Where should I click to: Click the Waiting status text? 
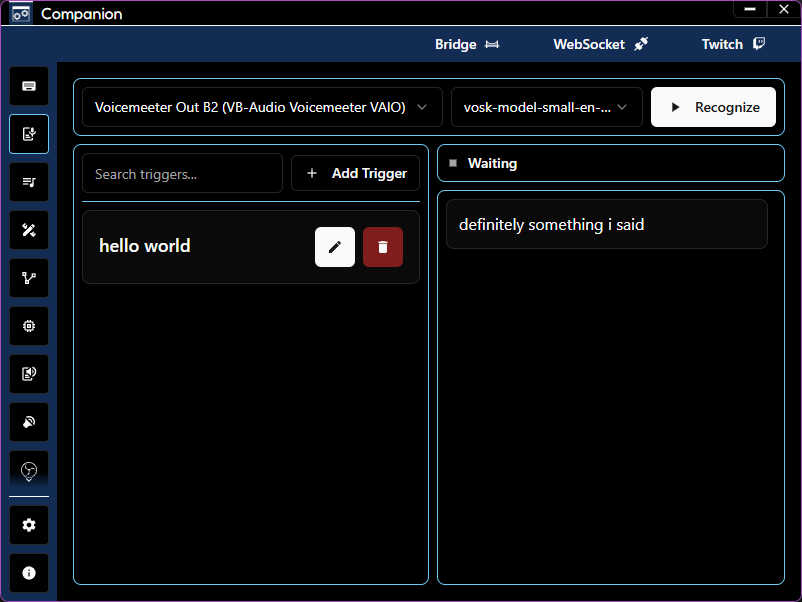[492, 163]
